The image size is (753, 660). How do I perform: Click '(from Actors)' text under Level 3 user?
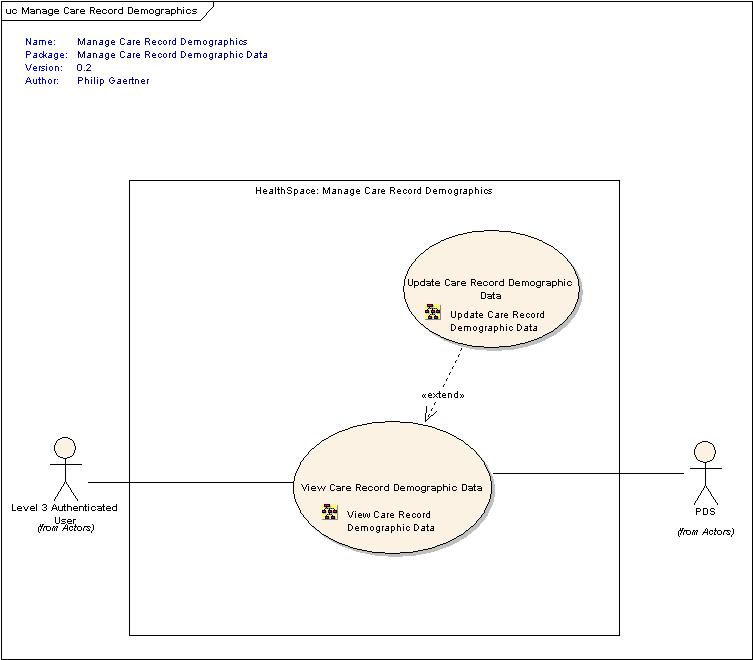(x=66, y=528)
